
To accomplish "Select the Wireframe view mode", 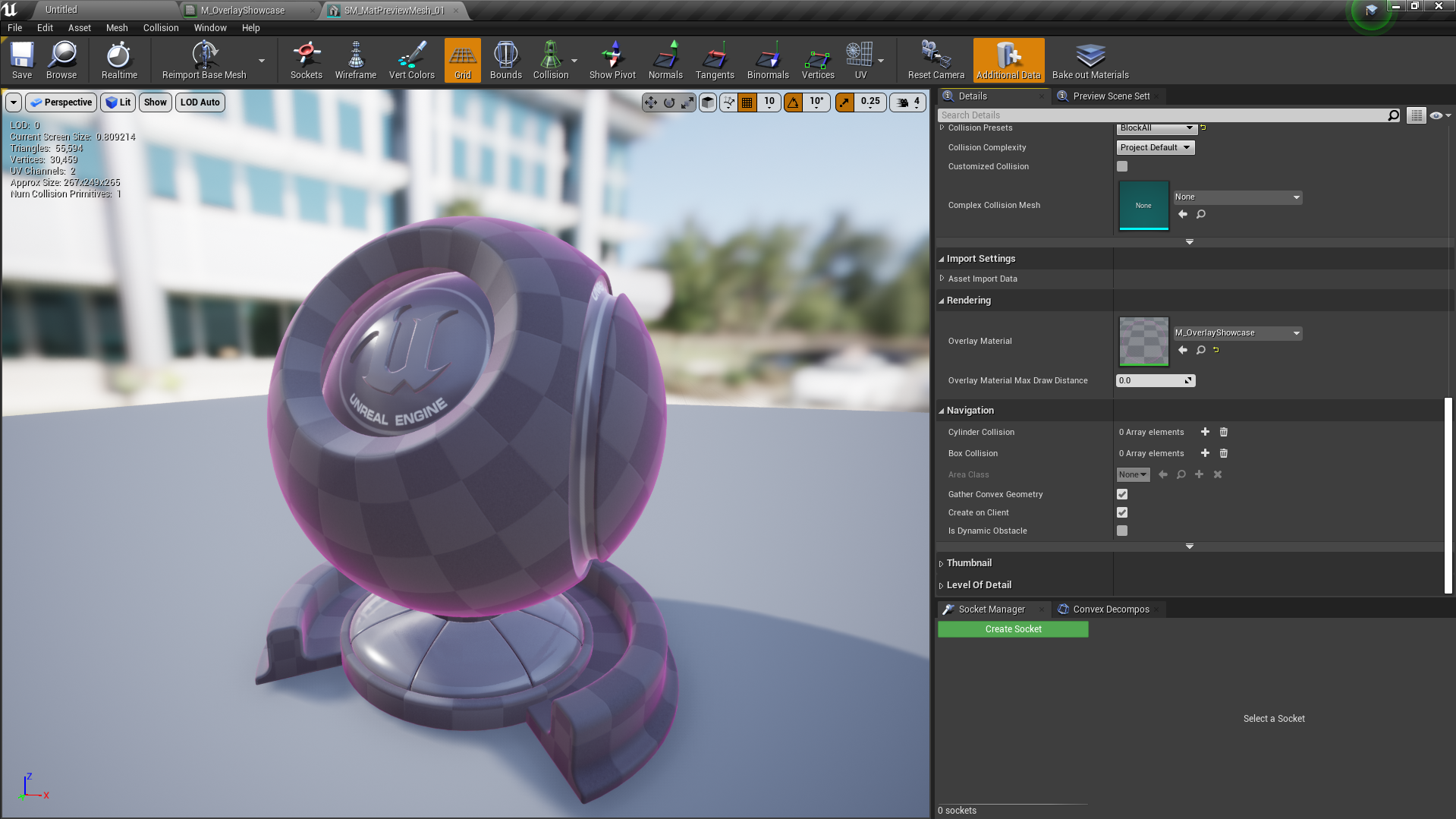I will coord(355,60).
